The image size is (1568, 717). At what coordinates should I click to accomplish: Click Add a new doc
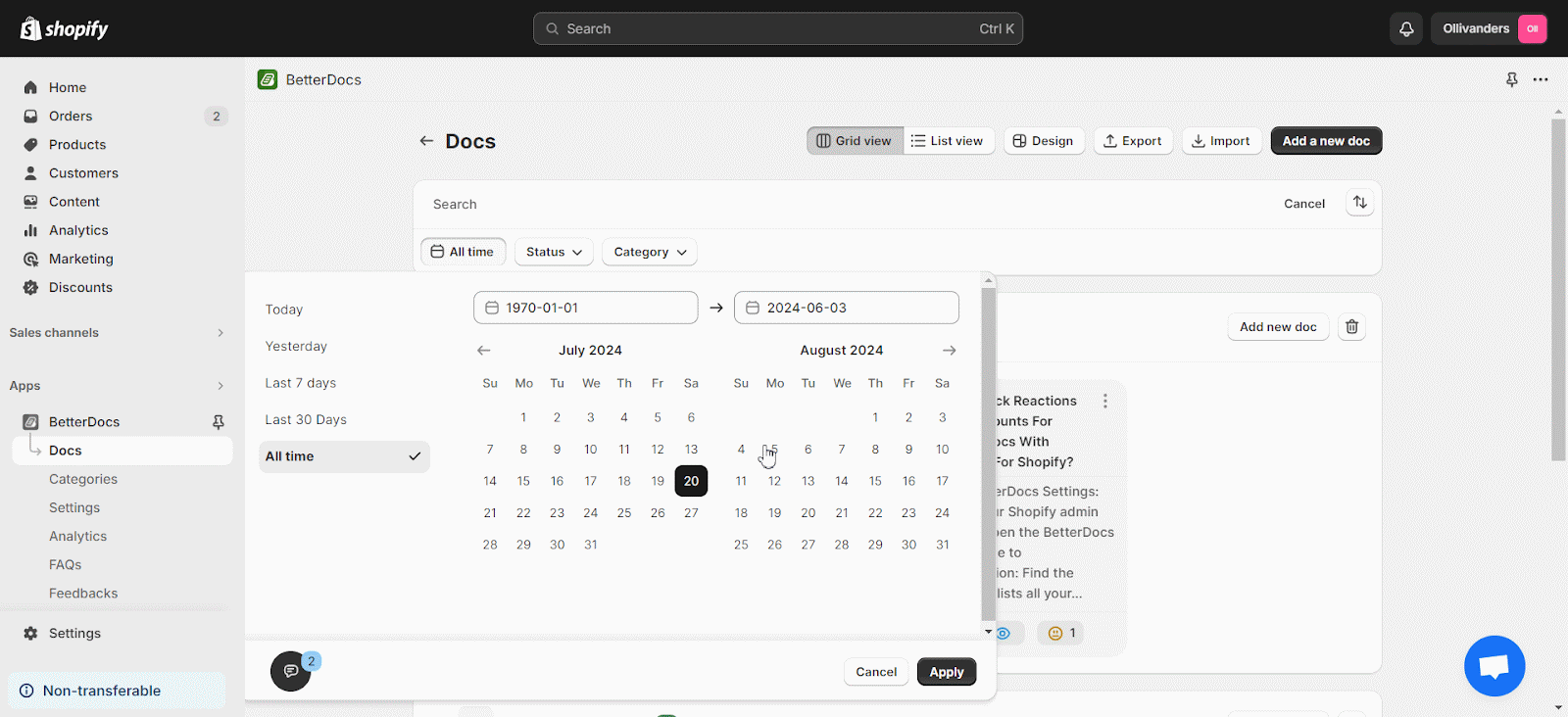click(x=1326, y=141)
